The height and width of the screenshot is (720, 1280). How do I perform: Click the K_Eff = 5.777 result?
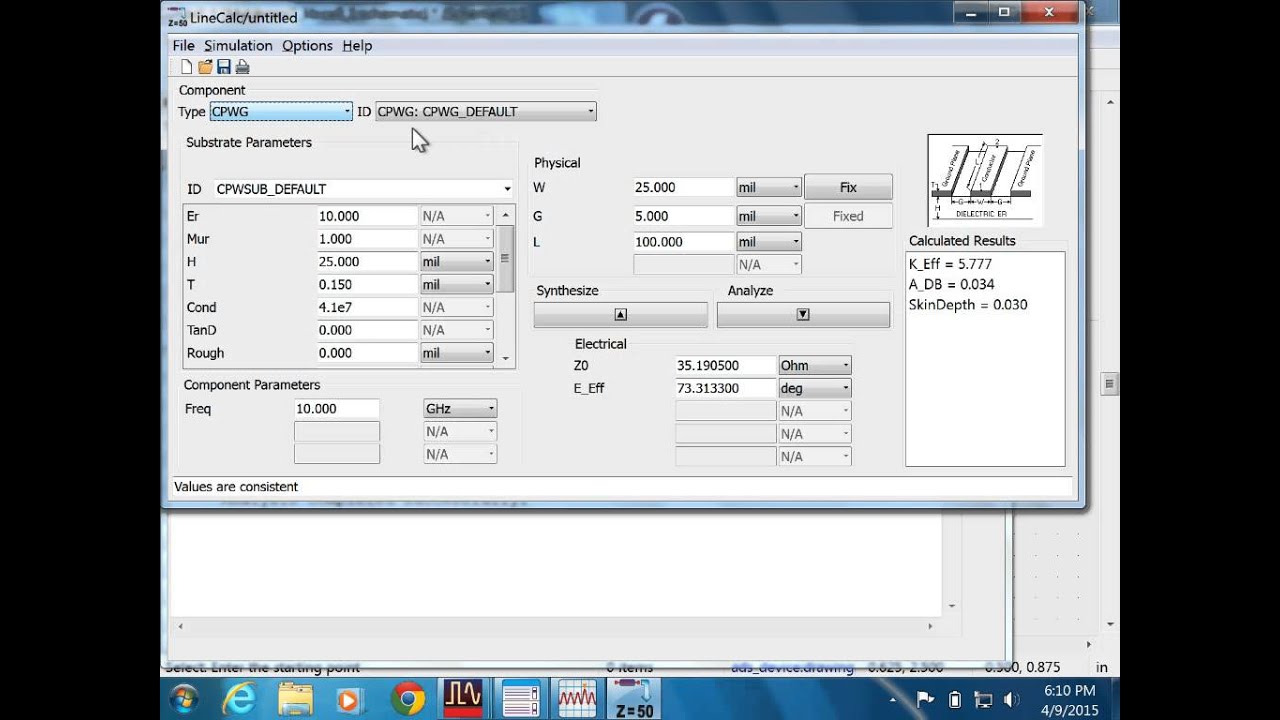pos(950,264)
